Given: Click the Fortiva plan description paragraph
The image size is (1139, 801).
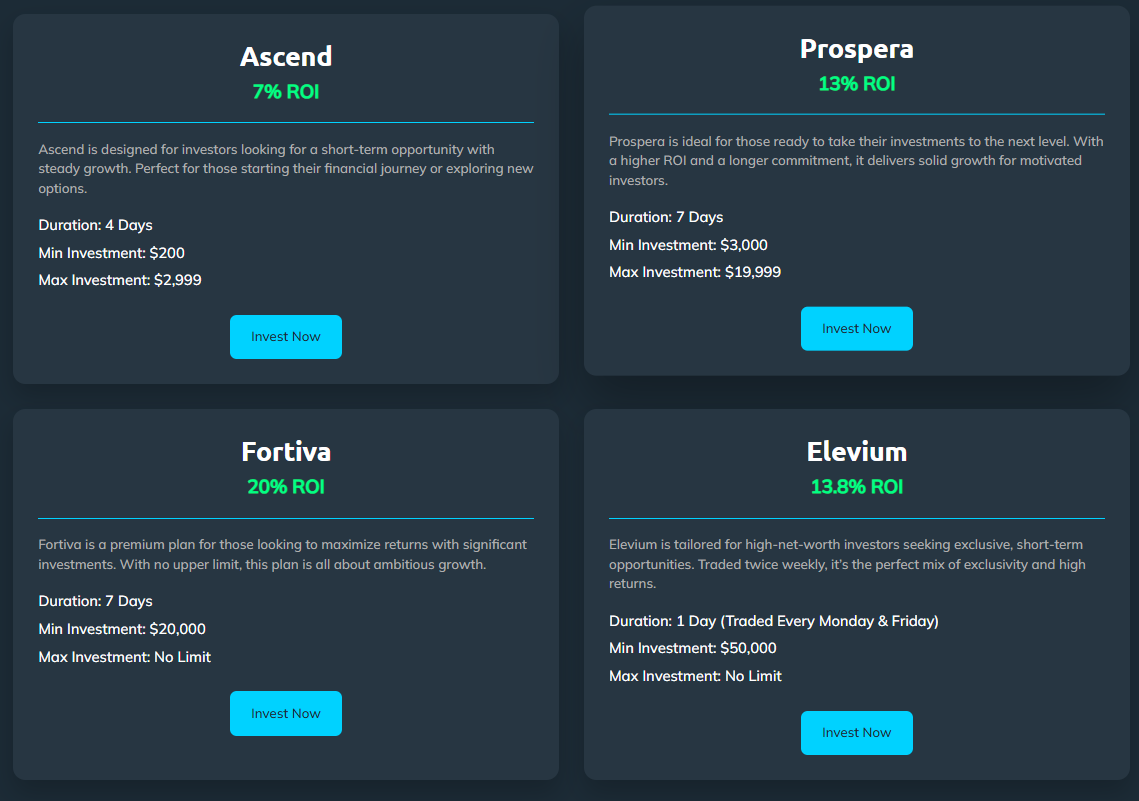Looking at the screenshot, I should point(283,555).
